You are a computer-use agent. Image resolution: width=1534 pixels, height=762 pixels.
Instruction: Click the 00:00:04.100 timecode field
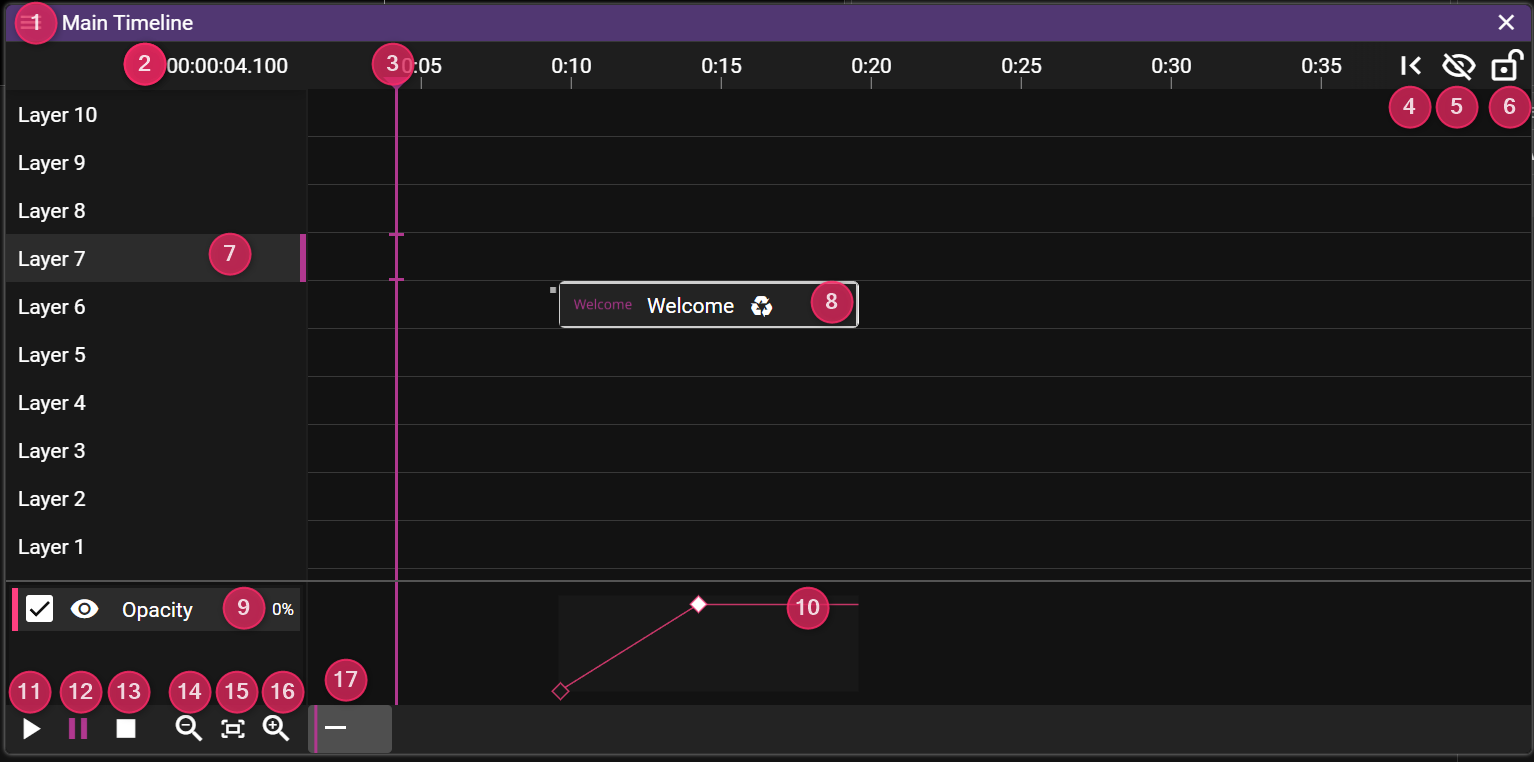[228, 67]
